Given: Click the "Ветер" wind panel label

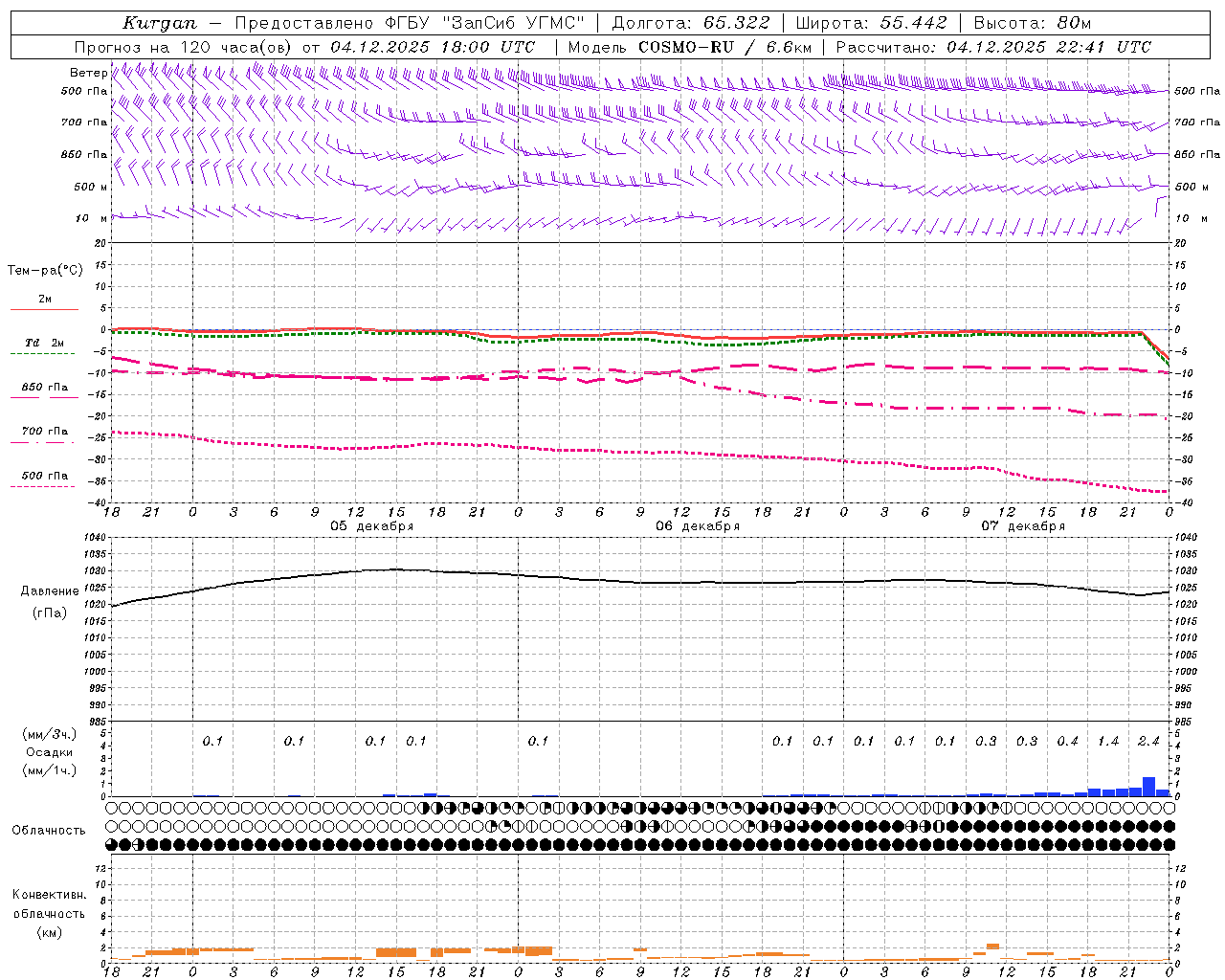Looking at the screenshot, I should 88,73.
